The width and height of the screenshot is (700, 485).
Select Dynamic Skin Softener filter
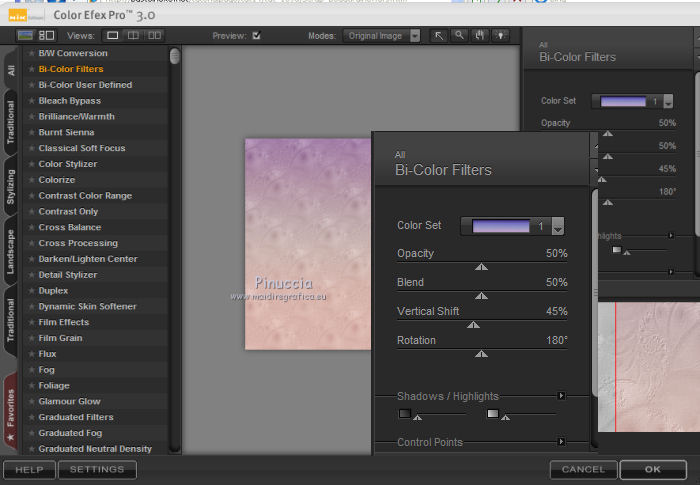pos(88,306)
